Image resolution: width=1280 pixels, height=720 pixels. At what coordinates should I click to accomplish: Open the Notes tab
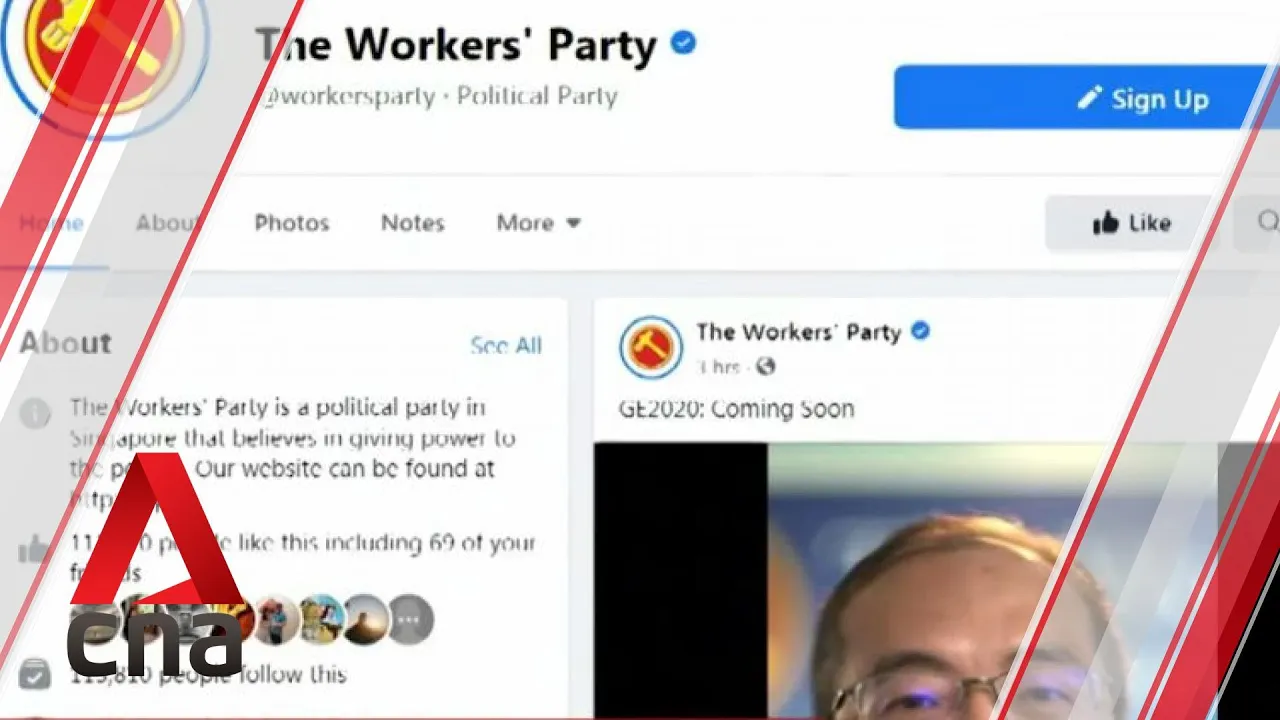coord(412,223)
